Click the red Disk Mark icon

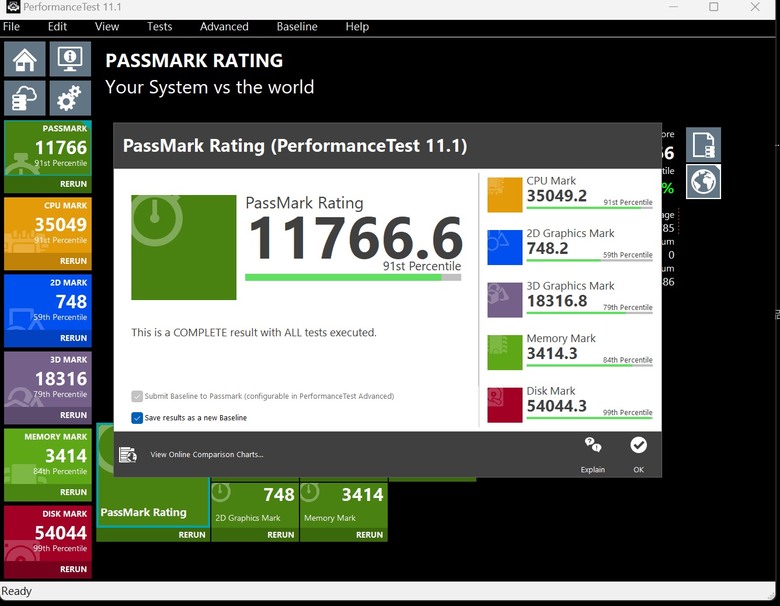coord(504,405)
